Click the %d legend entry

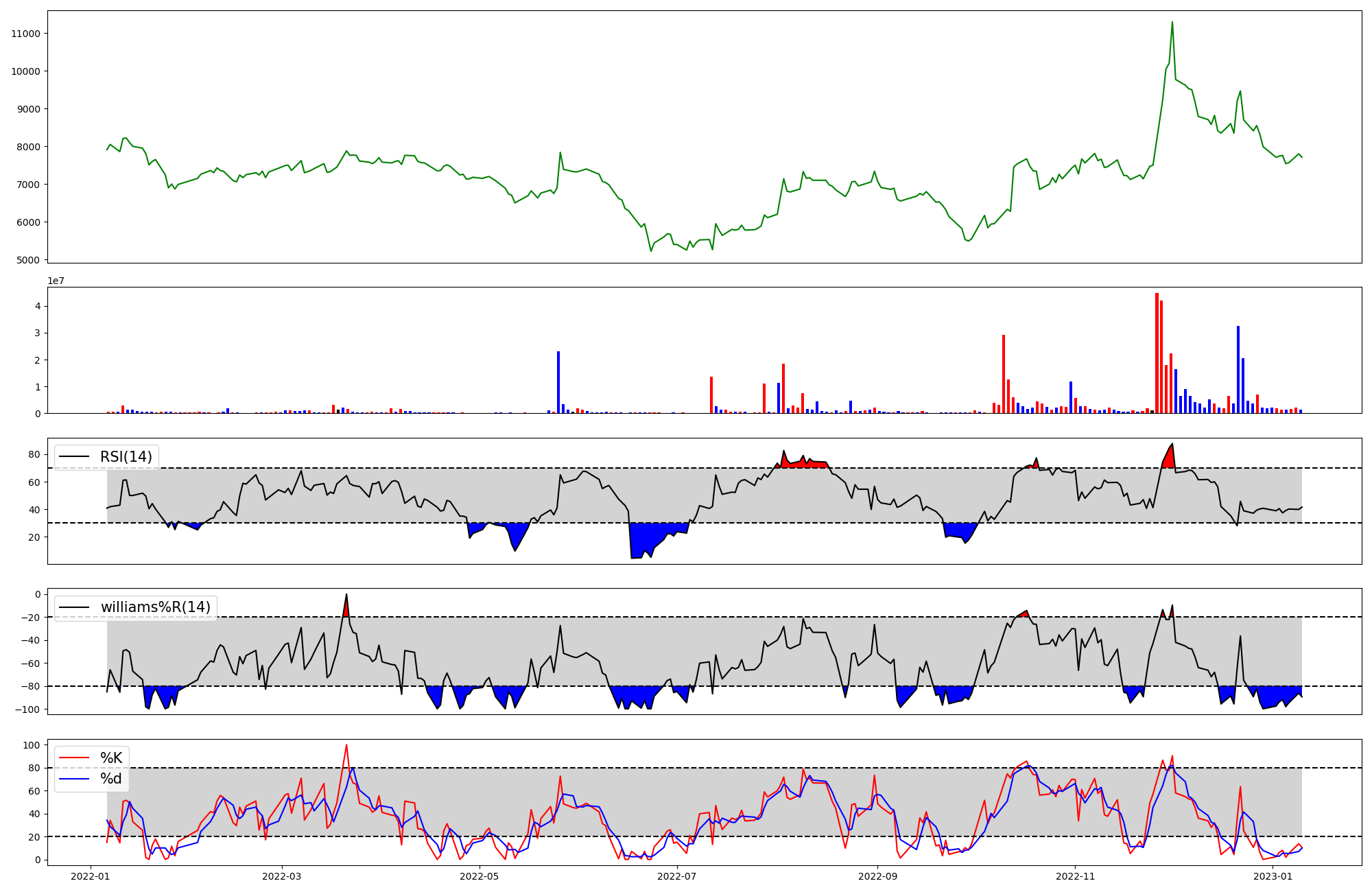(x=111, y=779)
